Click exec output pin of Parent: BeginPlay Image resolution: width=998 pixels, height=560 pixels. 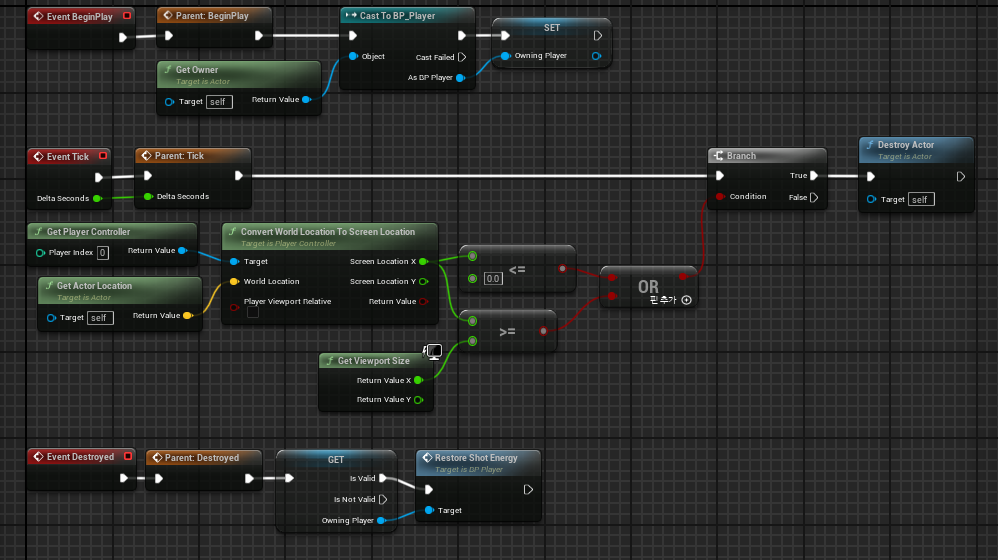[x=258, y=36]
